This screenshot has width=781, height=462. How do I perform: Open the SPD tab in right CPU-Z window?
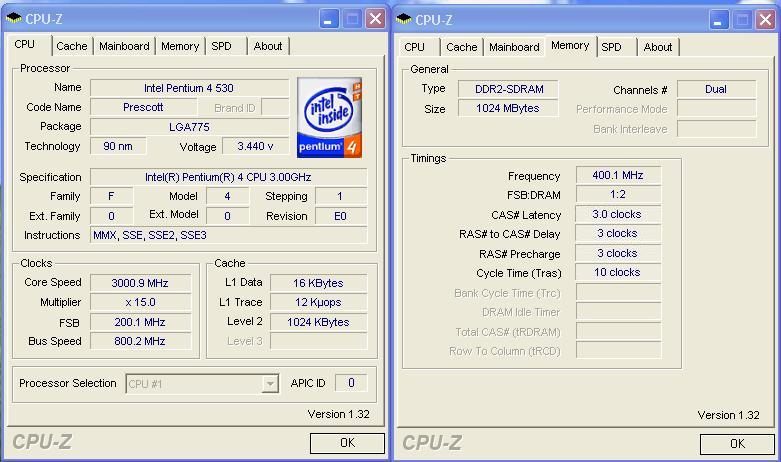click(612, 47)
